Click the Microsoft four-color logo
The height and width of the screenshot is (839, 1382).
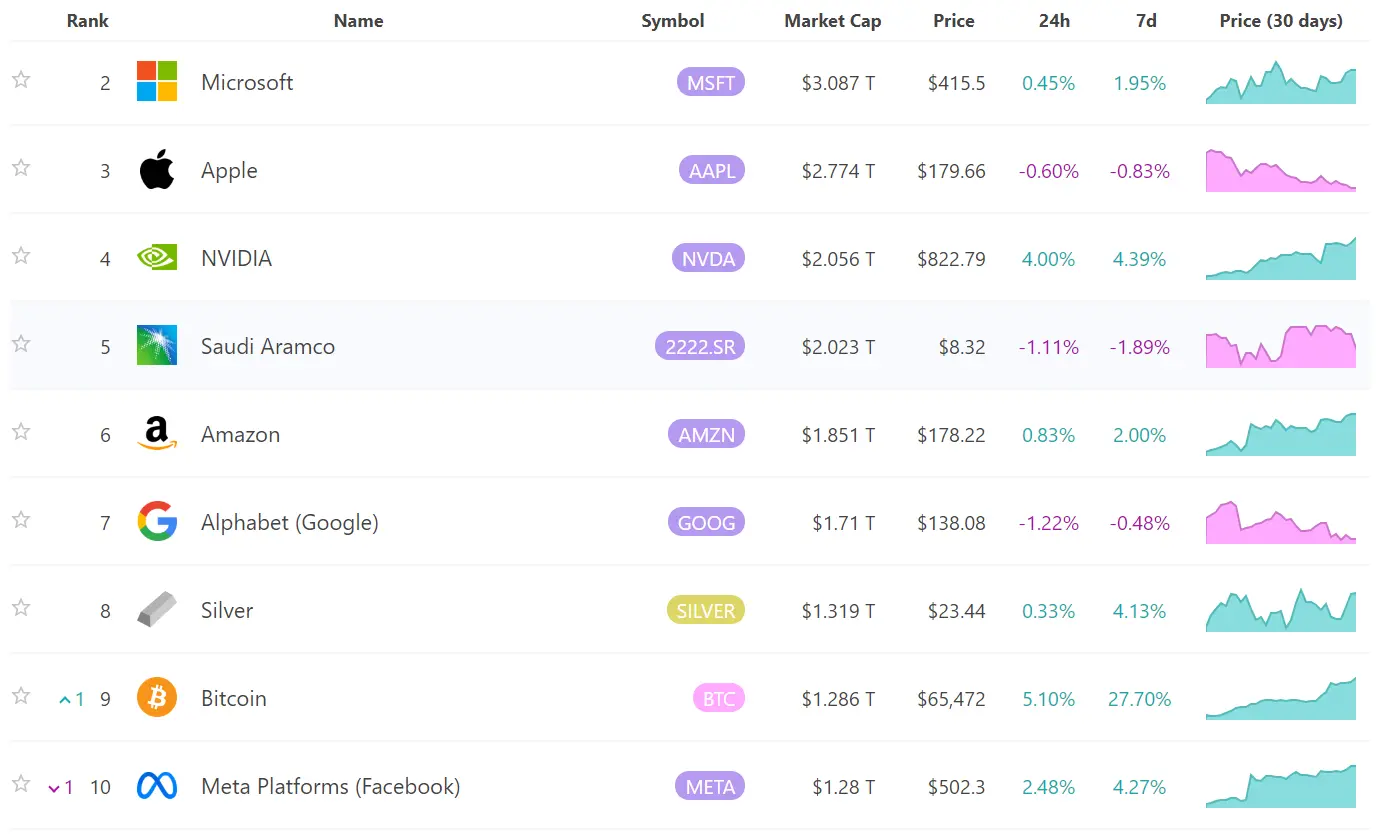tap(154, 82)
